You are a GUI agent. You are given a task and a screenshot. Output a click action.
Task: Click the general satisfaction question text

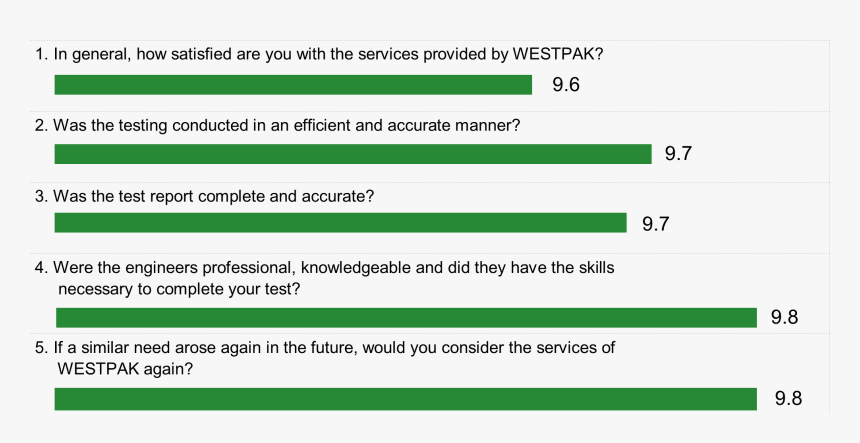click(x=330, y=54)
